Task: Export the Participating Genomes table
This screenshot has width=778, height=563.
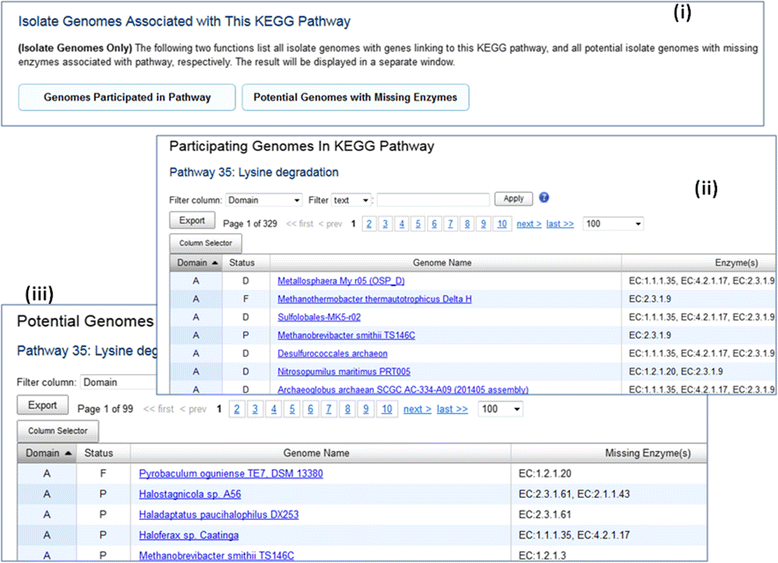Action: point(192,220)
